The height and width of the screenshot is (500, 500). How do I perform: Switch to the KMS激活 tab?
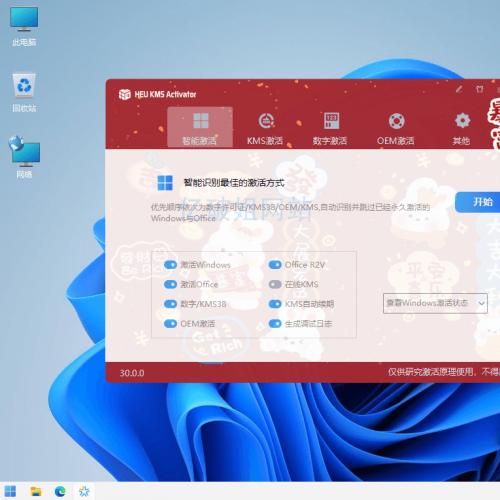[x=265, y=129]
